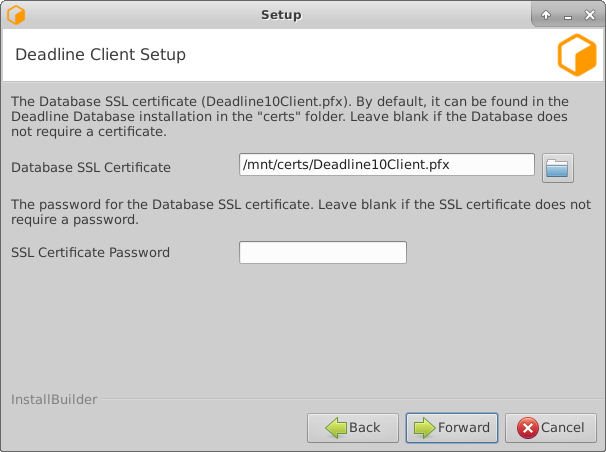
Task: Click the Deadline Client Setup heading
Action: [100, 54]
